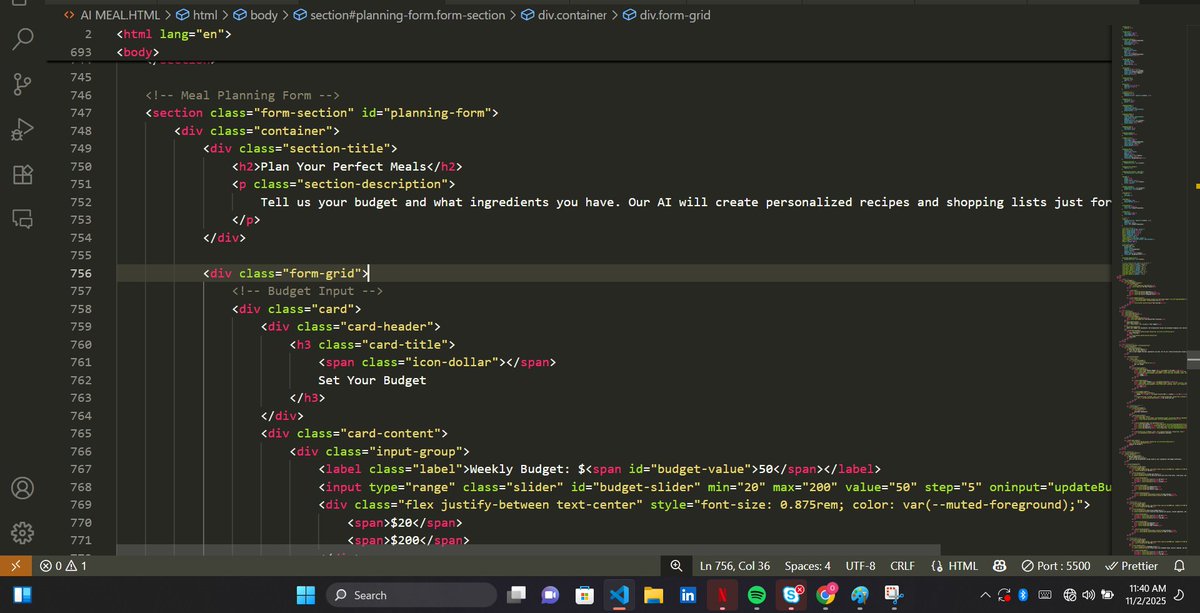This screenshot has width=1200, height=613.
Task: Click the h2 Plan Your Perfect Meals line
Action: click(x=347, y=167)
